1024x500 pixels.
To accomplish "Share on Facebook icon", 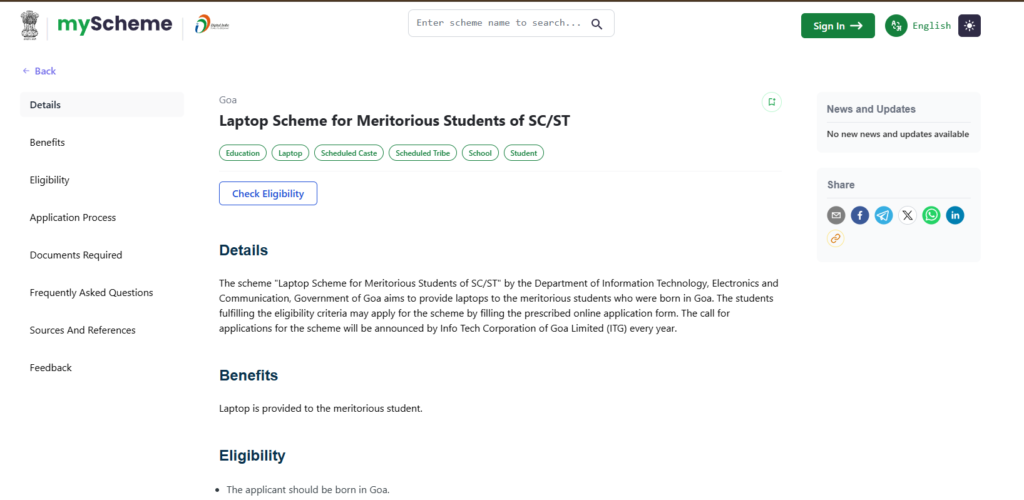I will [x=860, y=215].
